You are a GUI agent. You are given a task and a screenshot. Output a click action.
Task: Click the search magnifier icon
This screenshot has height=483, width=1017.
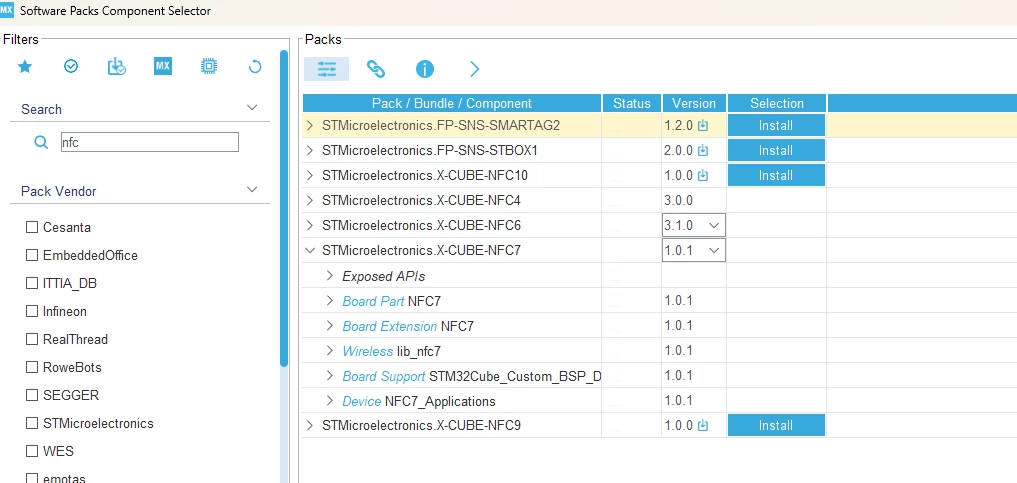pos(41,142)
